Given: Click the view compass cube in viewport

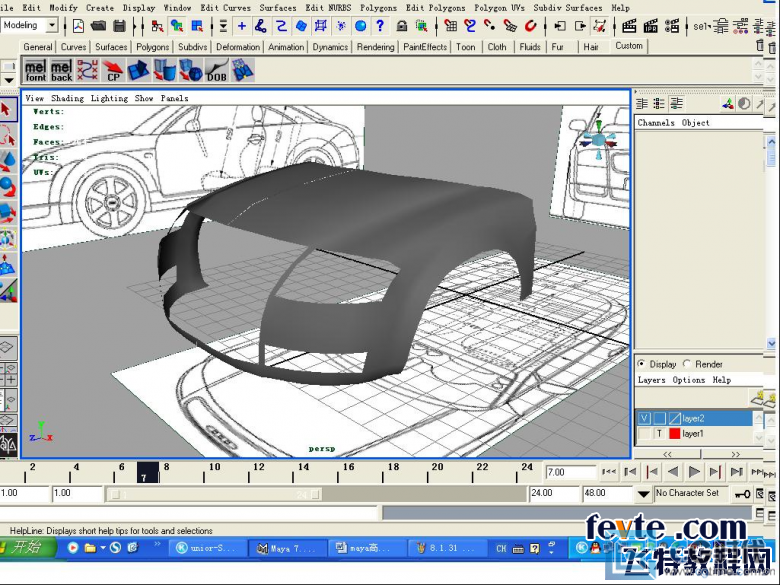Looking at the screenshot, I should pos(599,139).
